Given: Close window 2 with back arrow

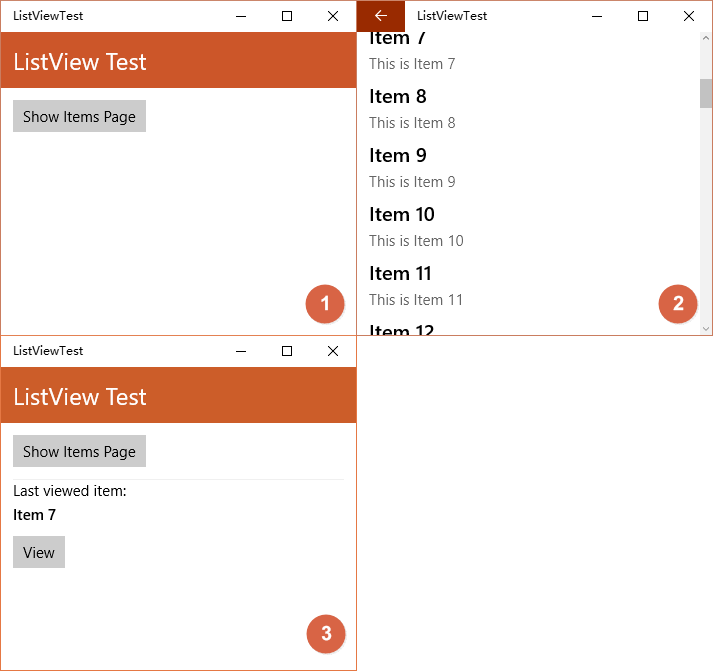Looking at the screenshot, I should tap(689, 16).
